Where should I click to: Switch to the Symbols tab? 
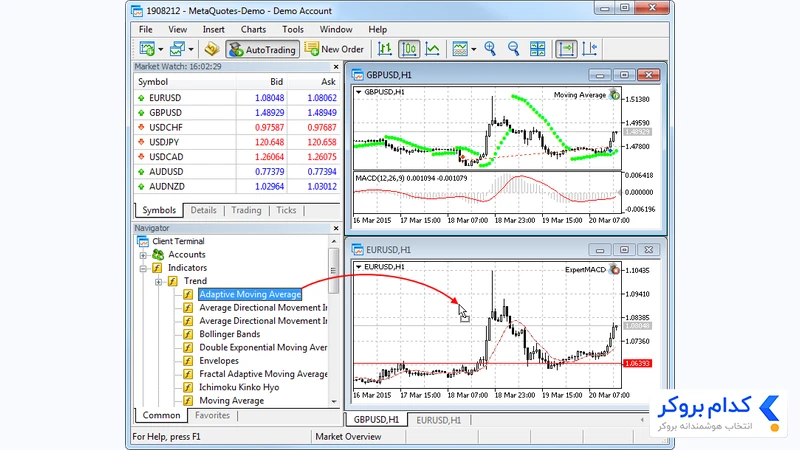click(159, 210)
